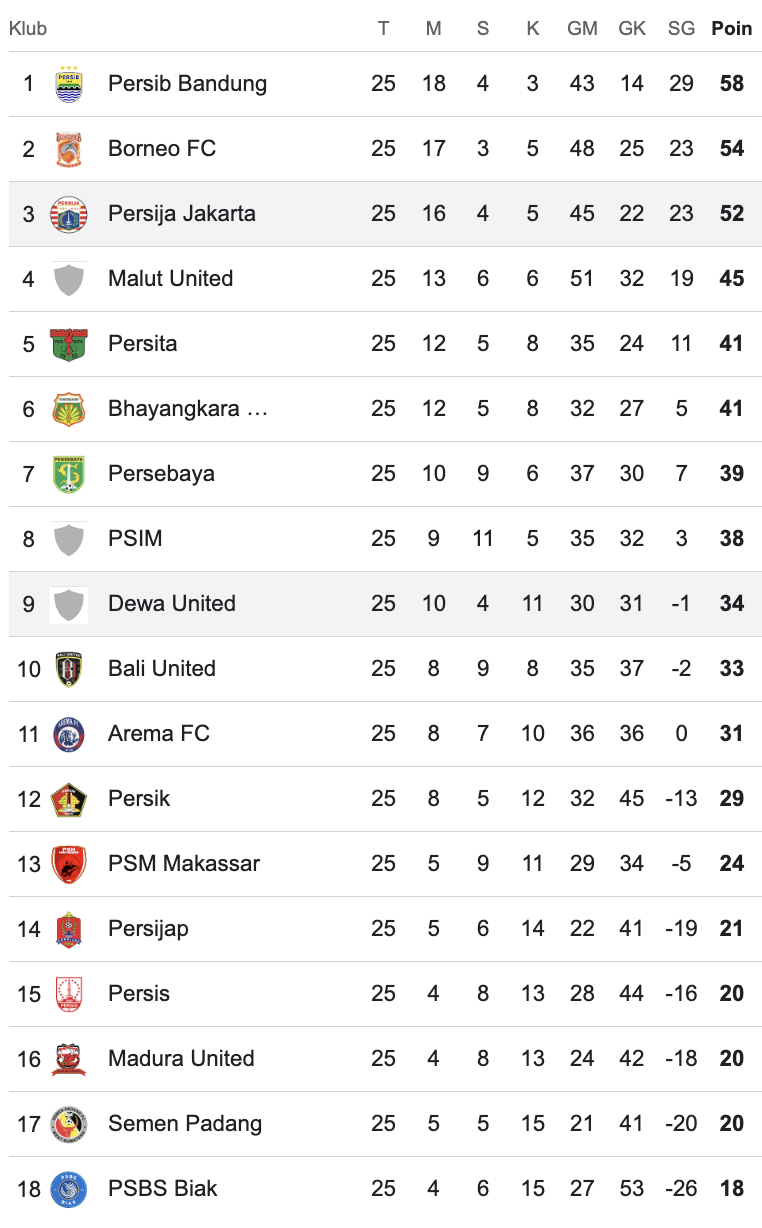Click the Persebaya green crest
Screen dimensions: 762x1228
pyautogui.click(x=69, y=474)
